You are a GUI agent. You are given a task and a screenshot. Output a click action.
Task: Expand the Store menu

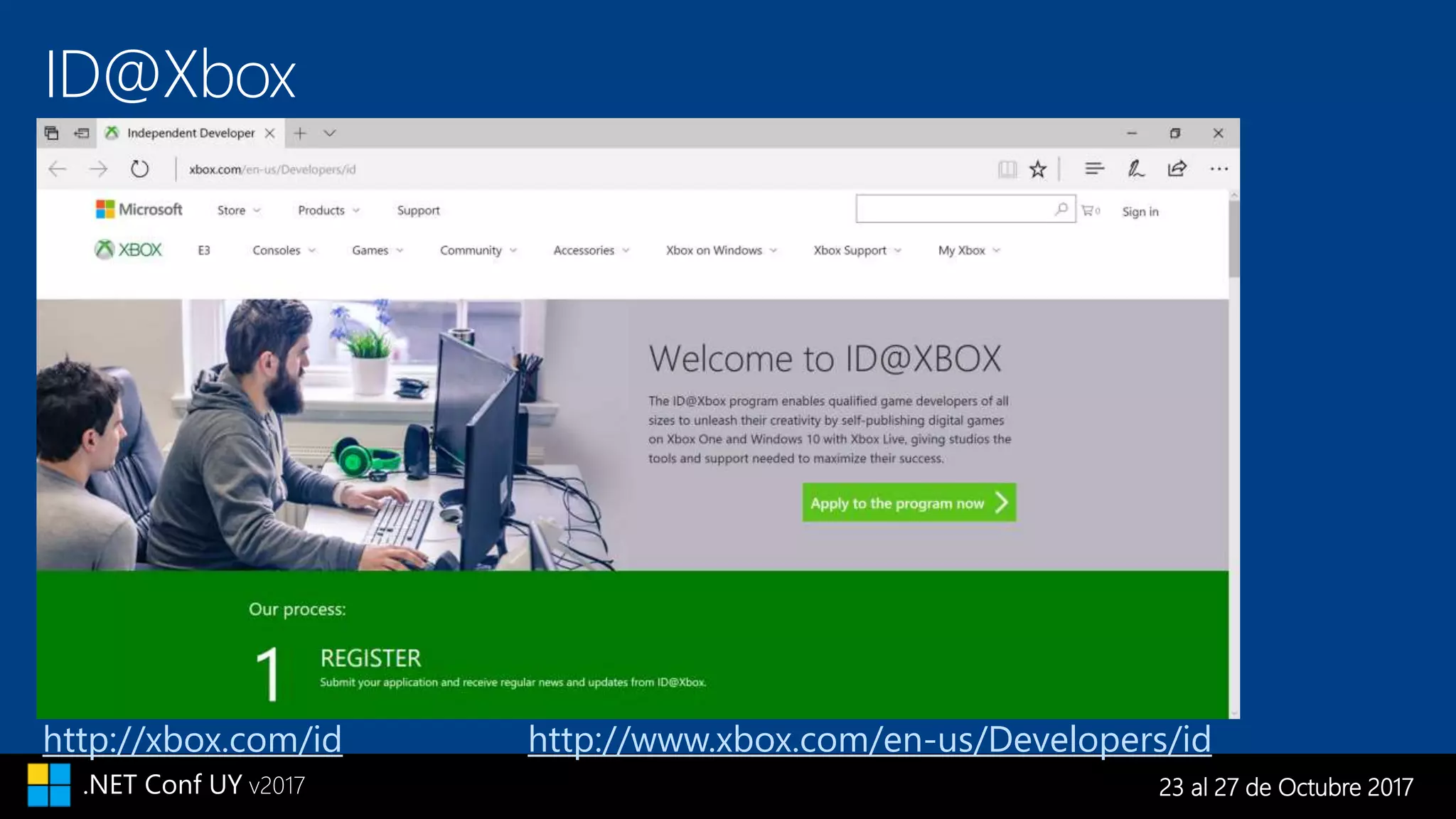pyautogui.click(x=239, y=210)
